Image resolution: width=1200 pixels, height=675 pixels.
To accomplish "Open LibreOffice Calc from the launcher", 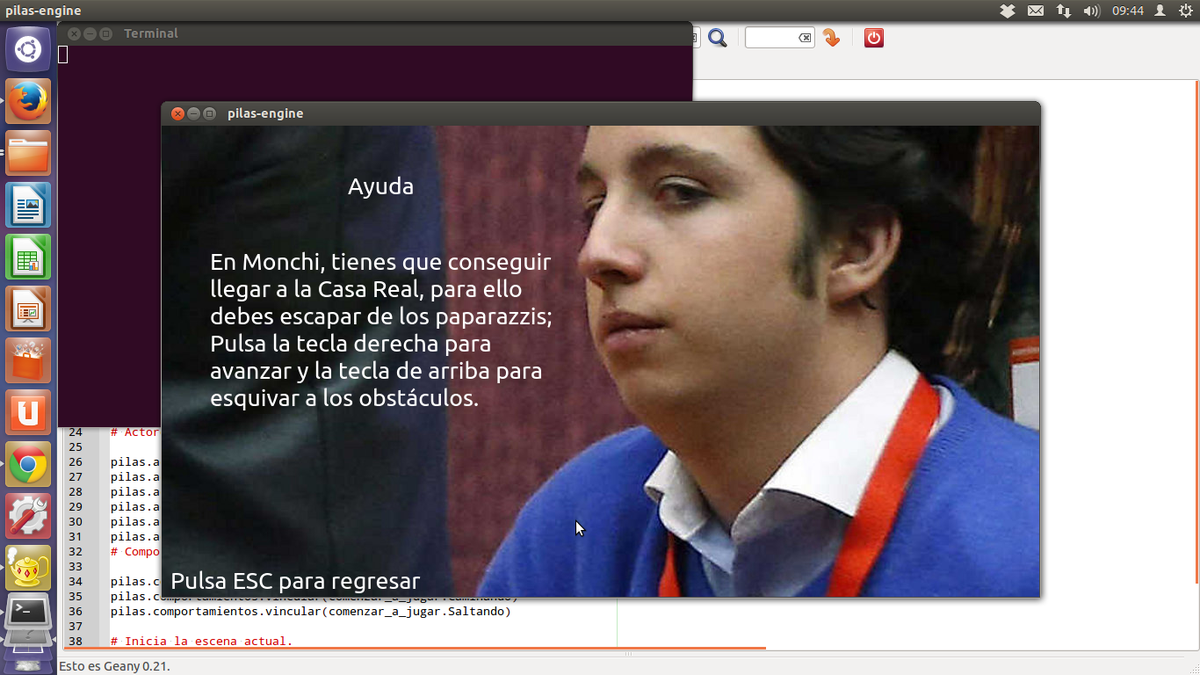I will point(27,257).
